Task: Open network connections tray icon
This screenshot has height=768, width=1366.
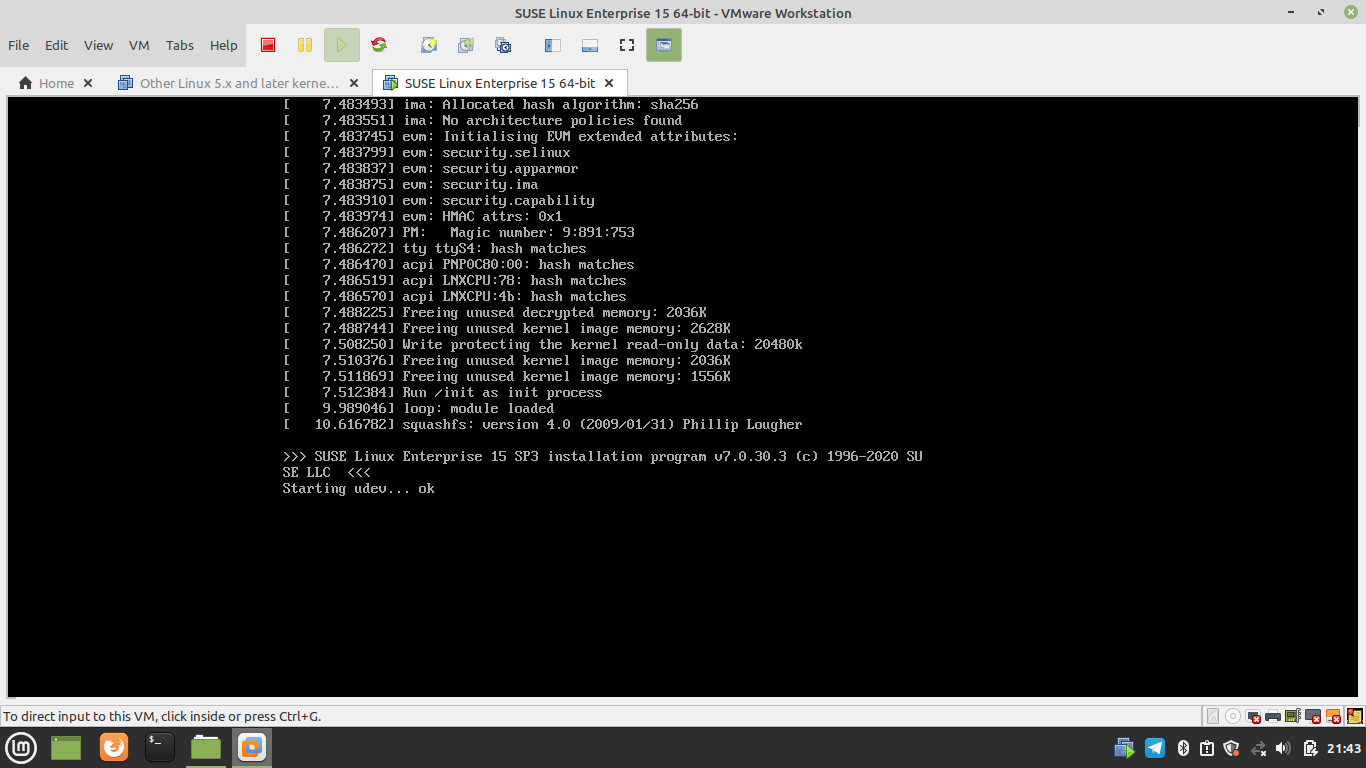Action: click(1259, 748)
